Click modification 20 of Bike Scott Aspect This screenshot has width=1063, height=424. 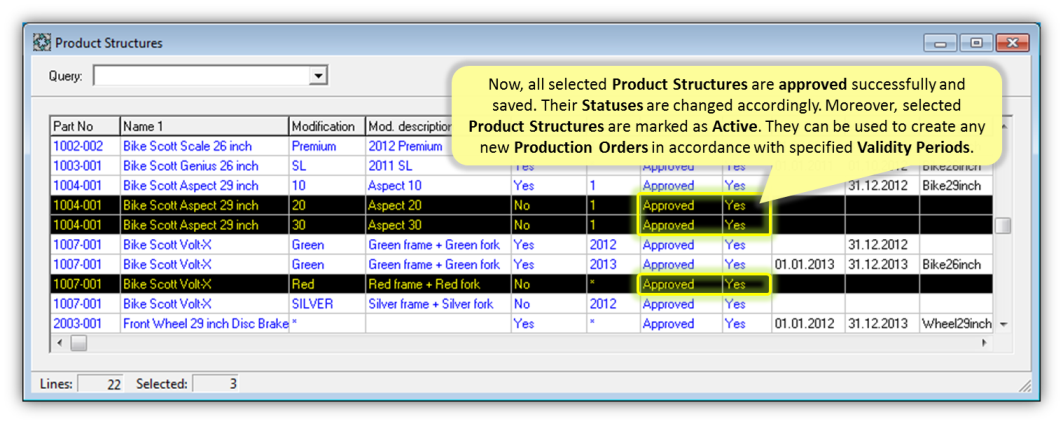point(327,205)
